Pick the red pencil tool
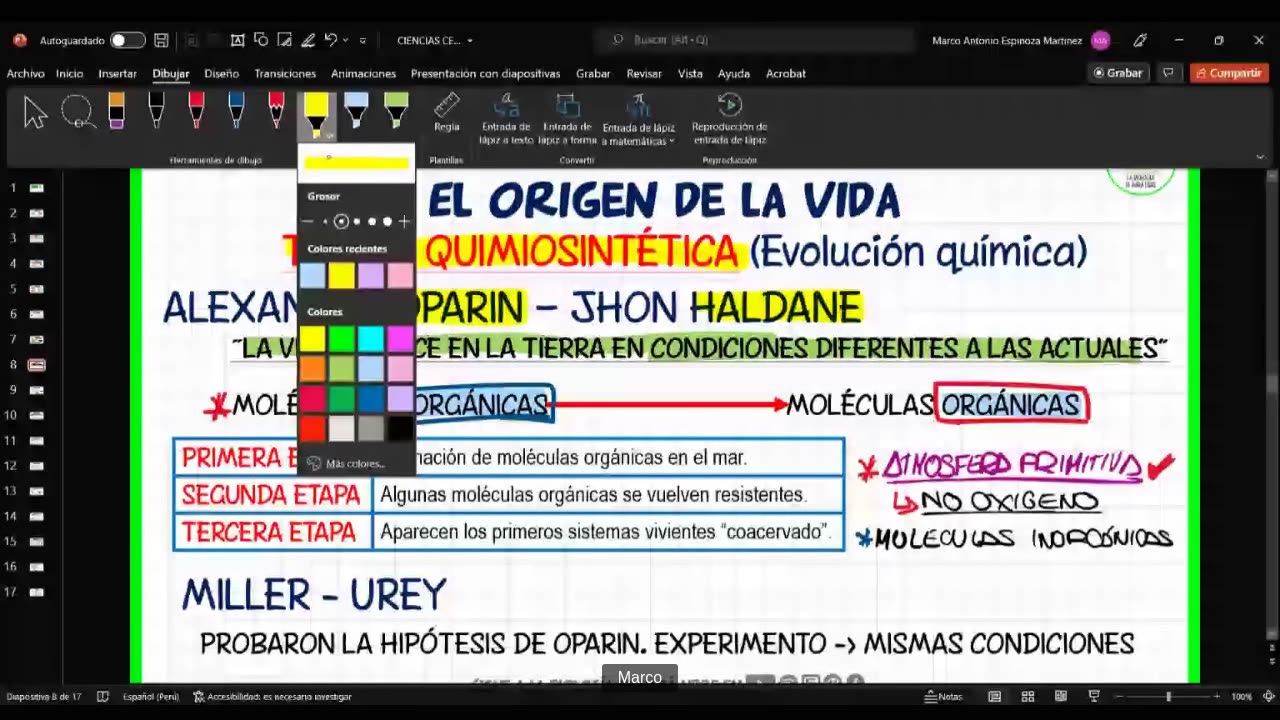Screen dimensions: 1280x720 point(276,111)
